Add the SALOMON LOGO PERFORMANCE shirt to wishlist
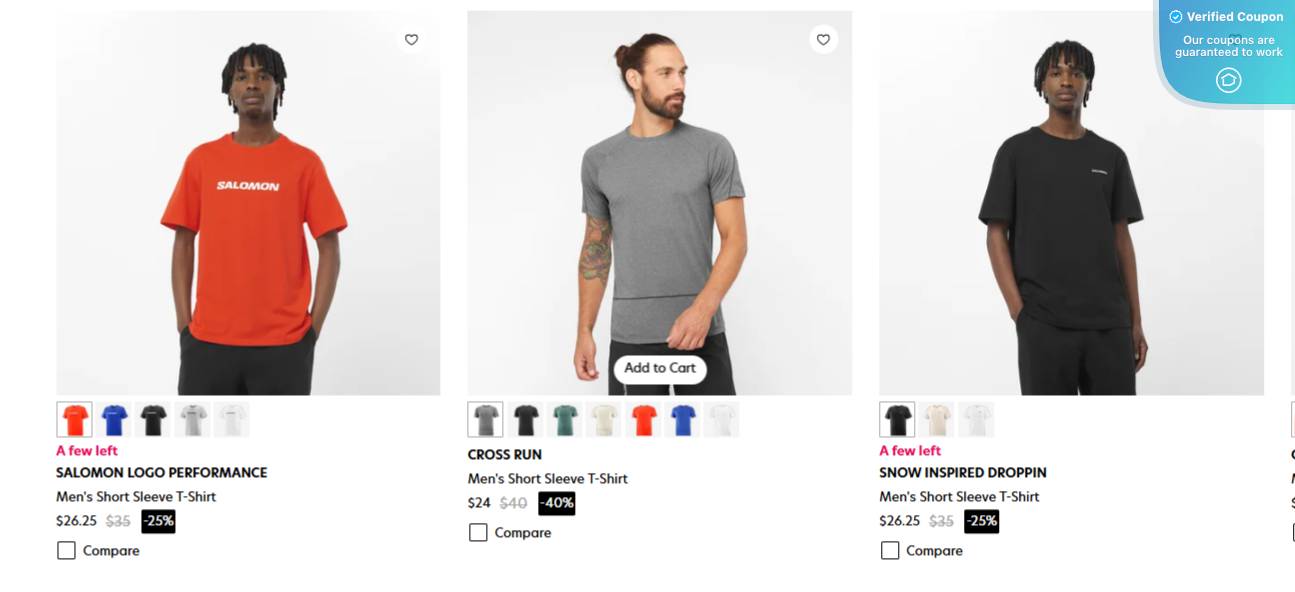1295x592 pixels. 411,40
